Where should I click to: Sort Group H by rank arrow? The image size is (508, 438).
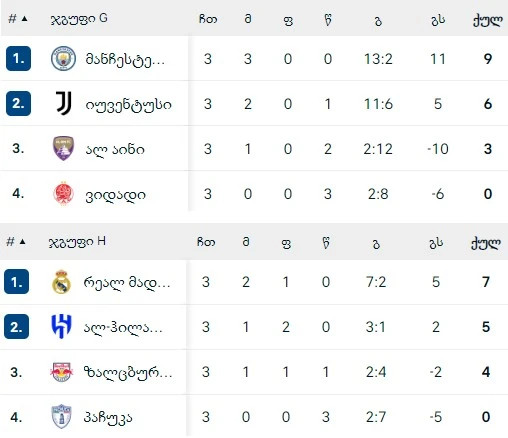click(x=22, y=241)
